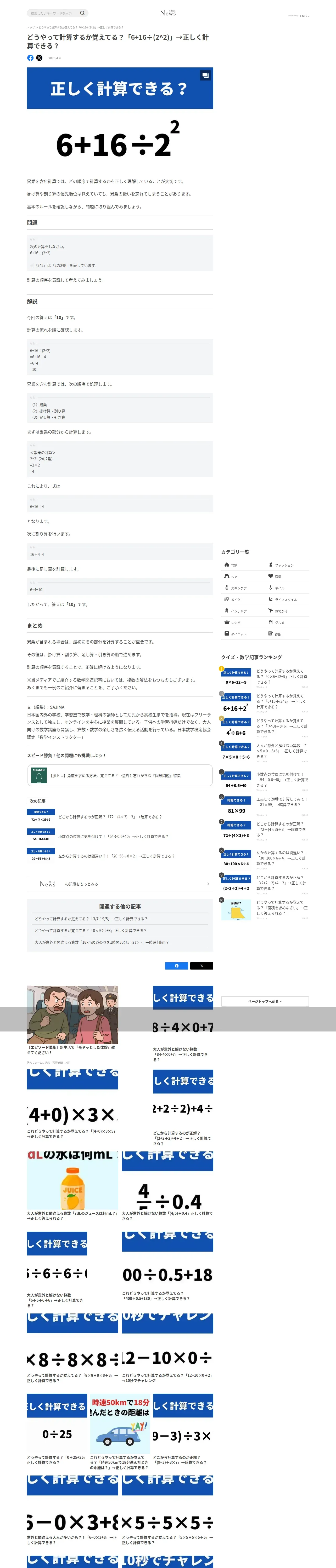336x1568 pixels.
Task: Click the black X share button below article
Action: 202,965
